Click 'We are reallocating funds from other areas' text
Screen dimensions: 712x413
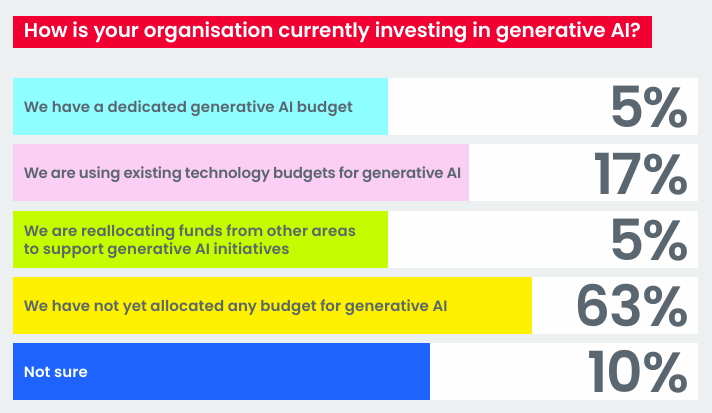pos(190,231)
